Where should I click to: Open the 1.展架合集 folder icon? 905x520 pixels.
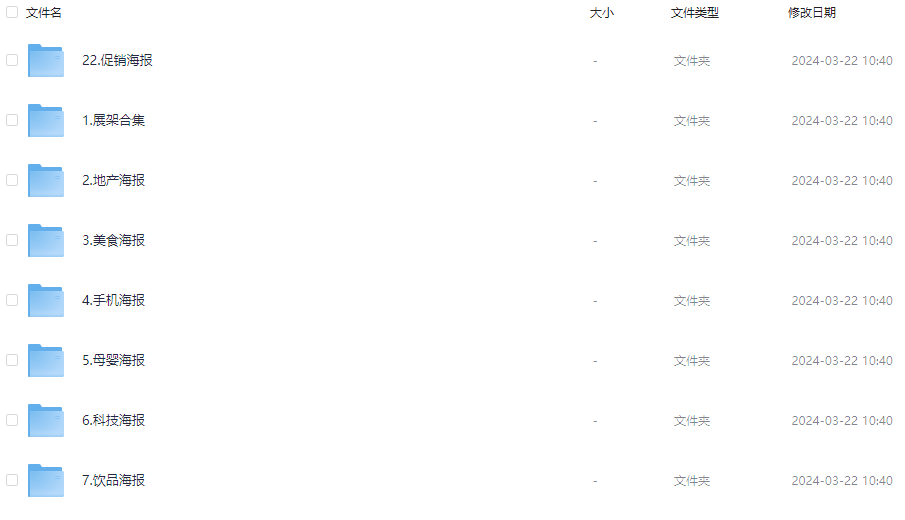click(46, 121)
